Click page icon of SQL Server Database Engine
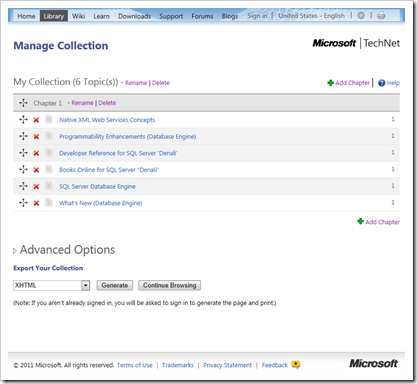The image size is (417, 384). 49,186
